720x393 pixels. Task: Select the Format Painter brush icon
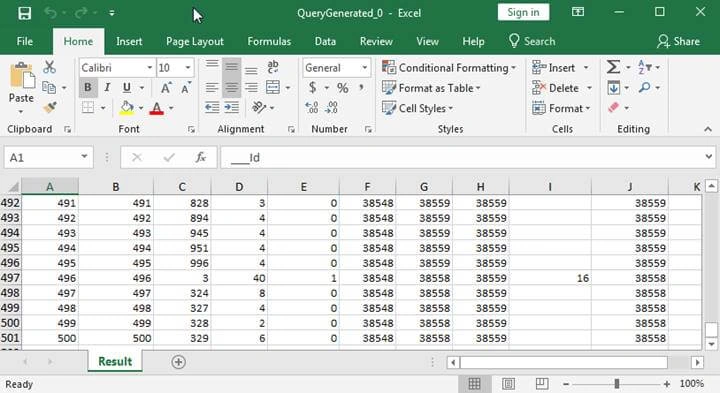50,107
